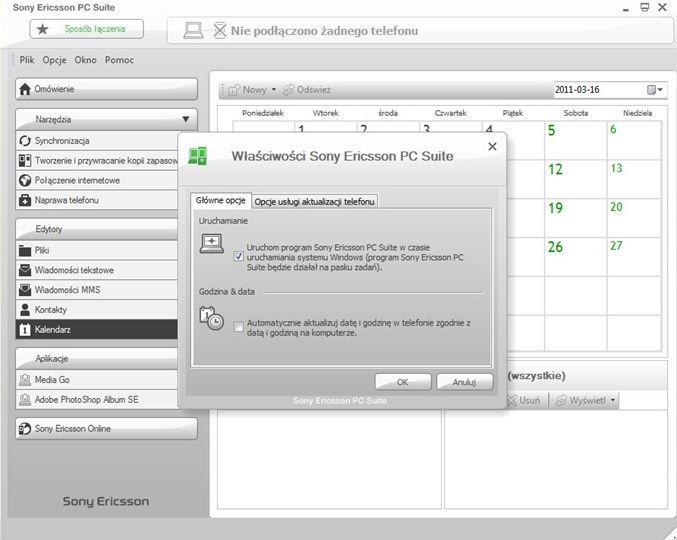Click the Sony Ericsson Online icon
The height and width of the screenshot is (540, 677).
tap(25, 429)
